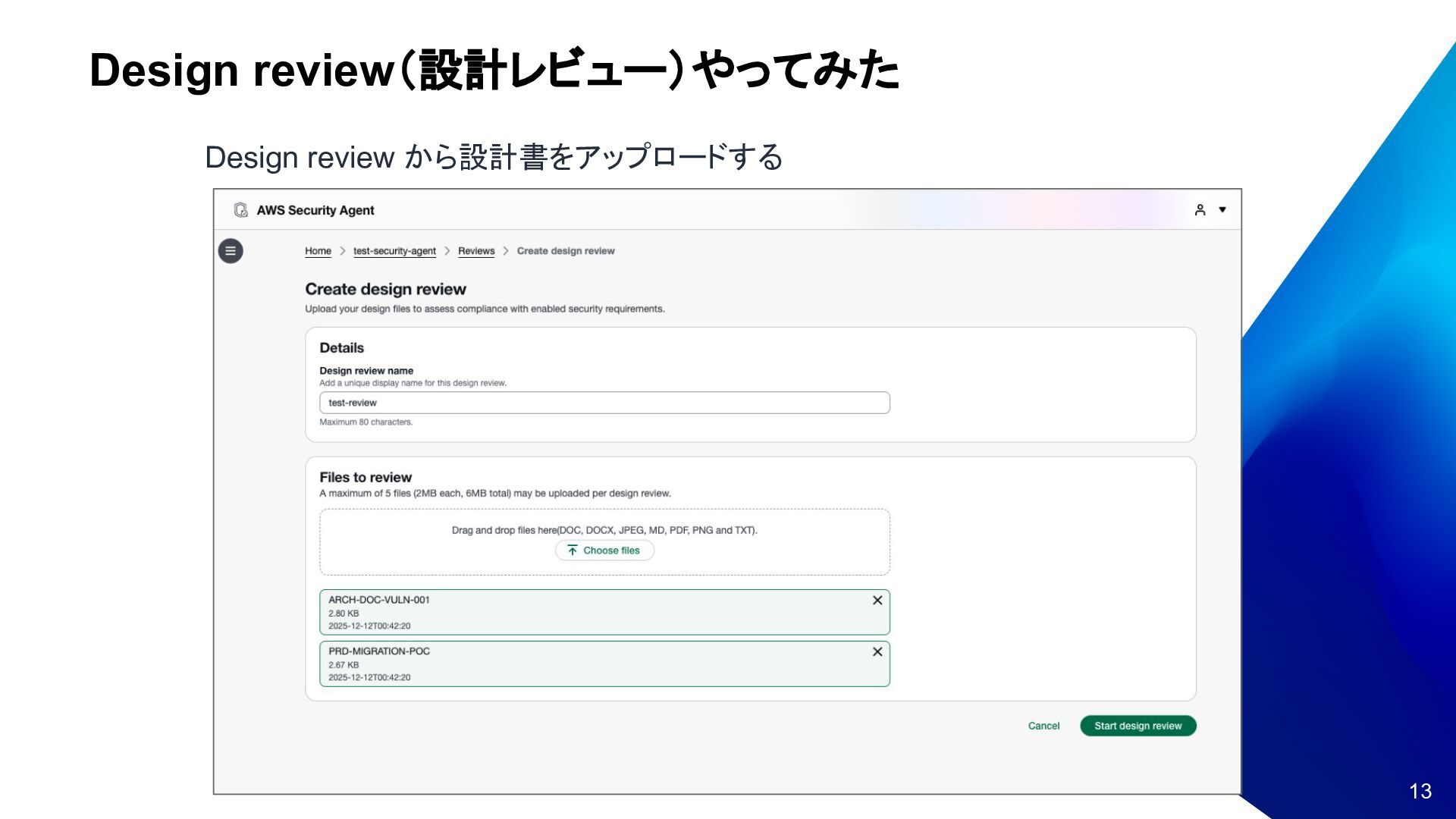Click upload arrow icon in Choose files
Screen dimensions: 1456x819
[573, 551]
